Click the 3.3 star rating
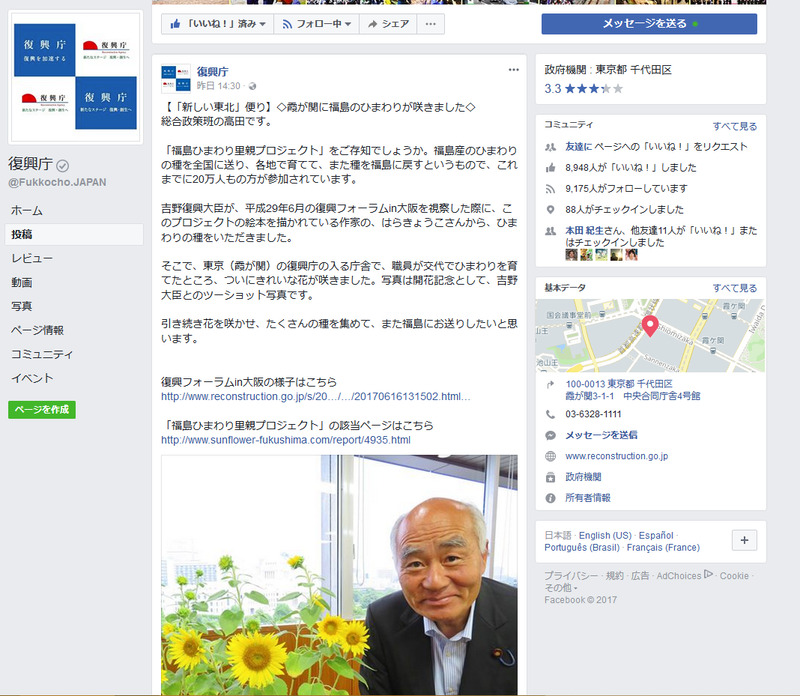800x696 pixels. [584, 89]
